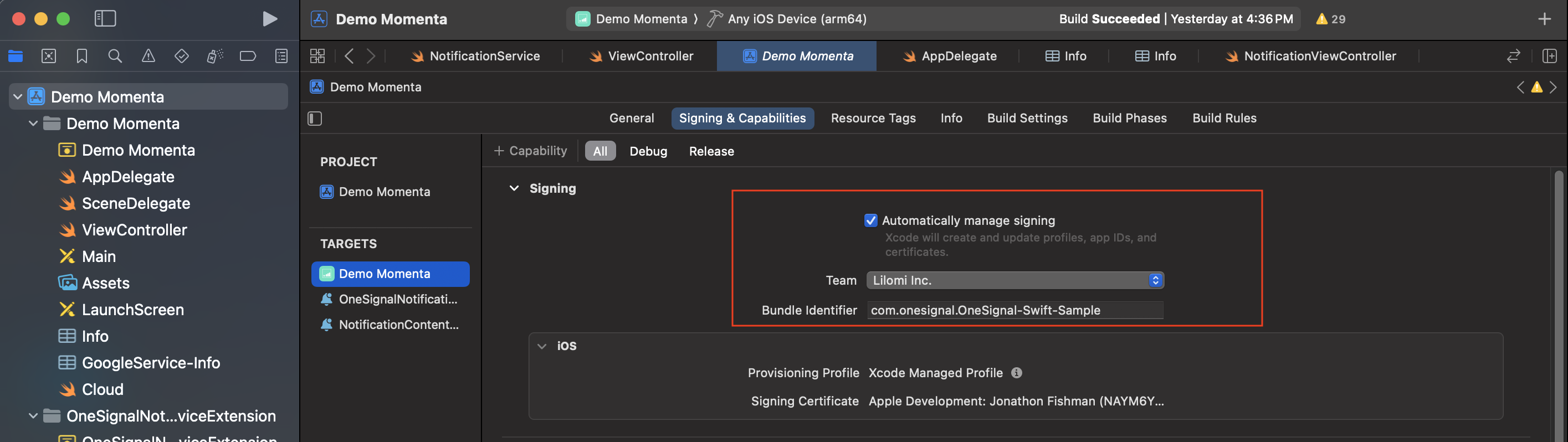This screenshot has height=442, width=1568.
Task: Open the Find navigator magnifier icon
Action: click(115, 56)
